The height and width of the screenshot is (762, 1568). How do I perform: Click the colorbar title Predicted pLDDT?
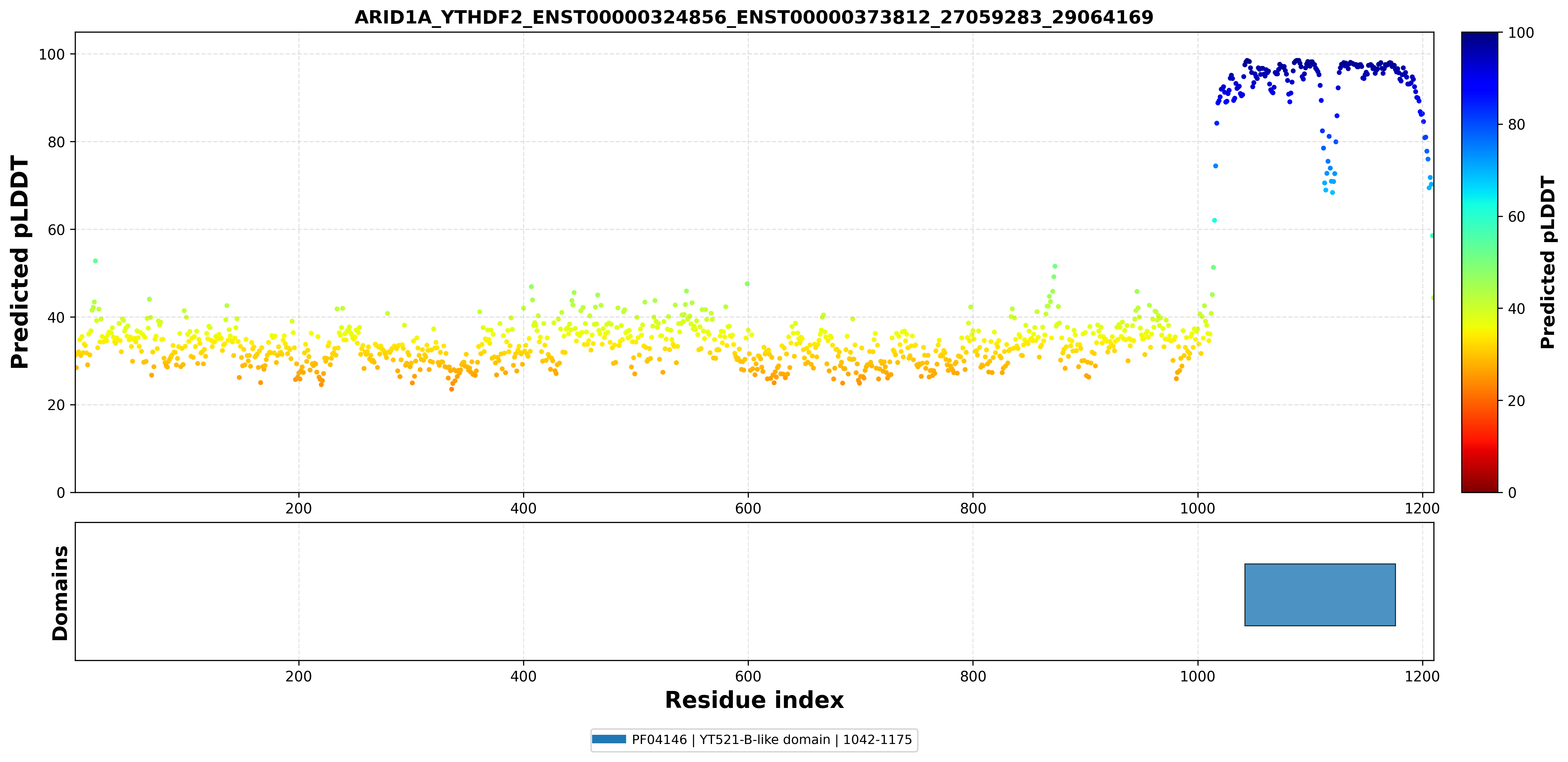click(1547, 262)
